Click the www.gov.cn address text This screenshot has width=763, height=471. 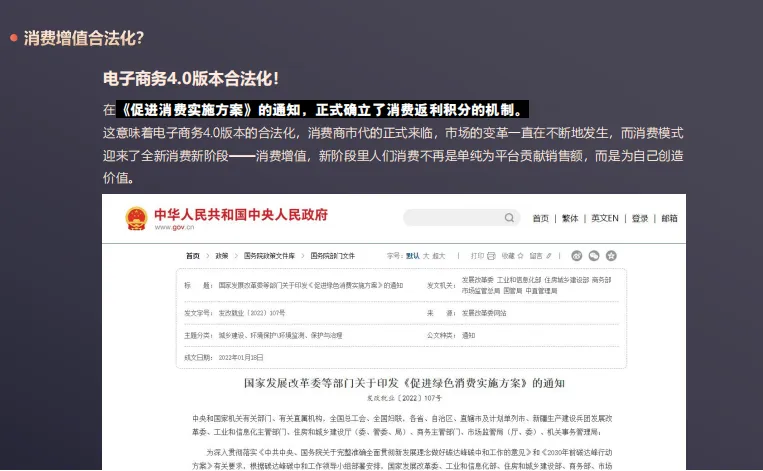tap(174, 227)
